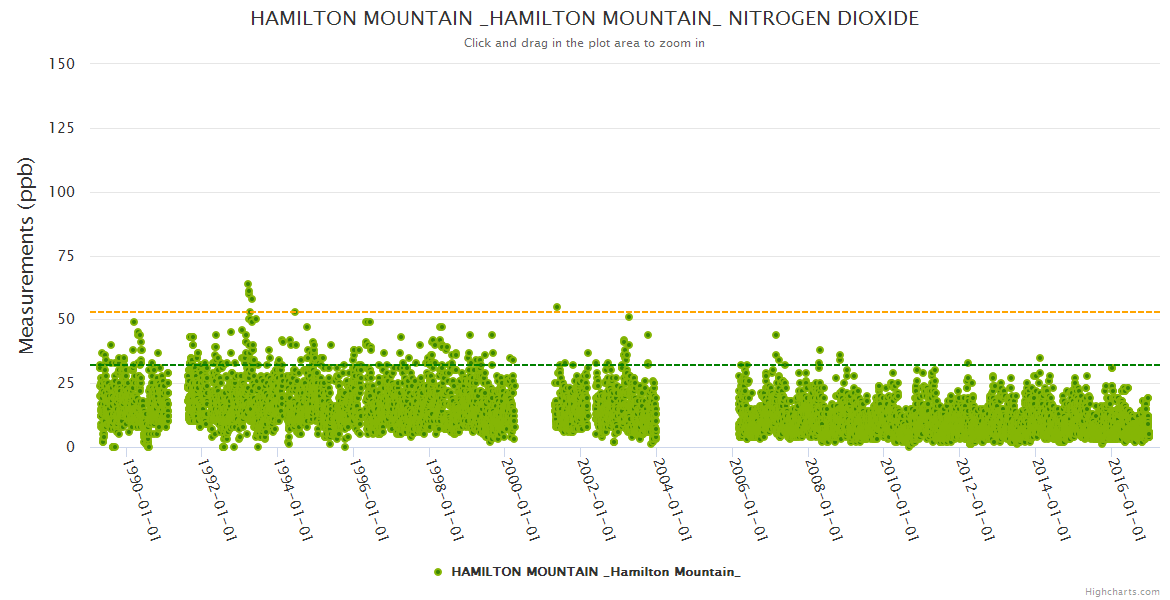1170x600 pixels.
Task: Open the Highcharts.com credit link
Action: [1122, 592]
